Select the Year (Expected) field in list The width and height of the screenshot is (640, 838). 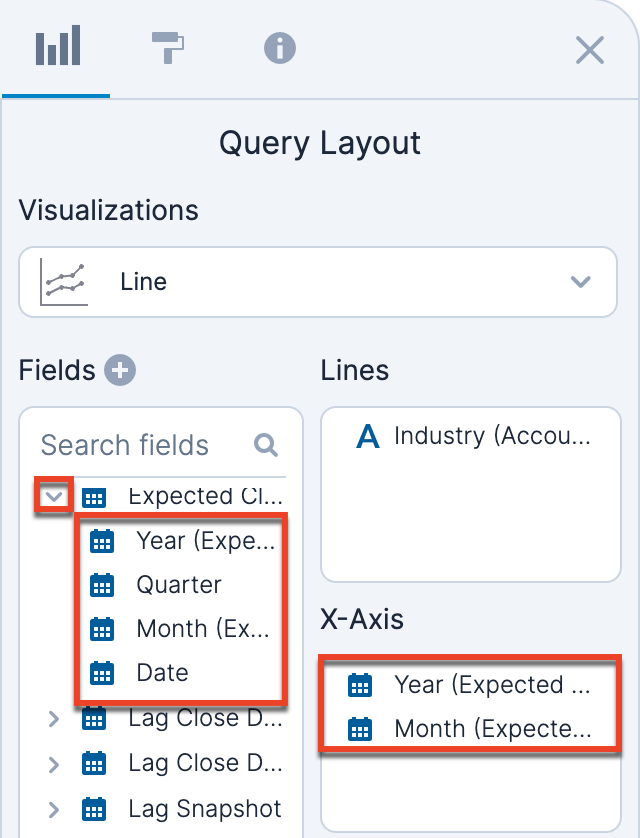pos(204,541)
